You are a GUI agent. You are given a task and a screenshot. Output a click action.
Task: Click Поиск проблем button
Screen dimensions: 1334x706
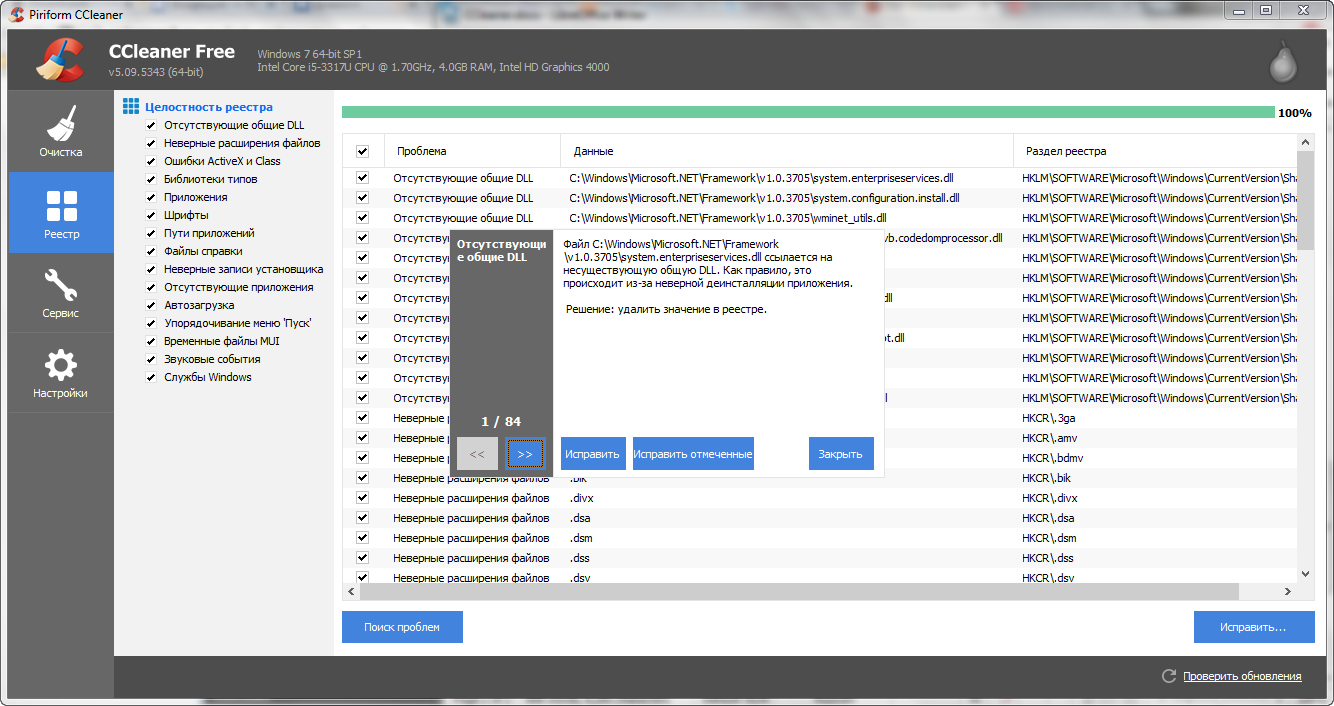coord(402,627)
